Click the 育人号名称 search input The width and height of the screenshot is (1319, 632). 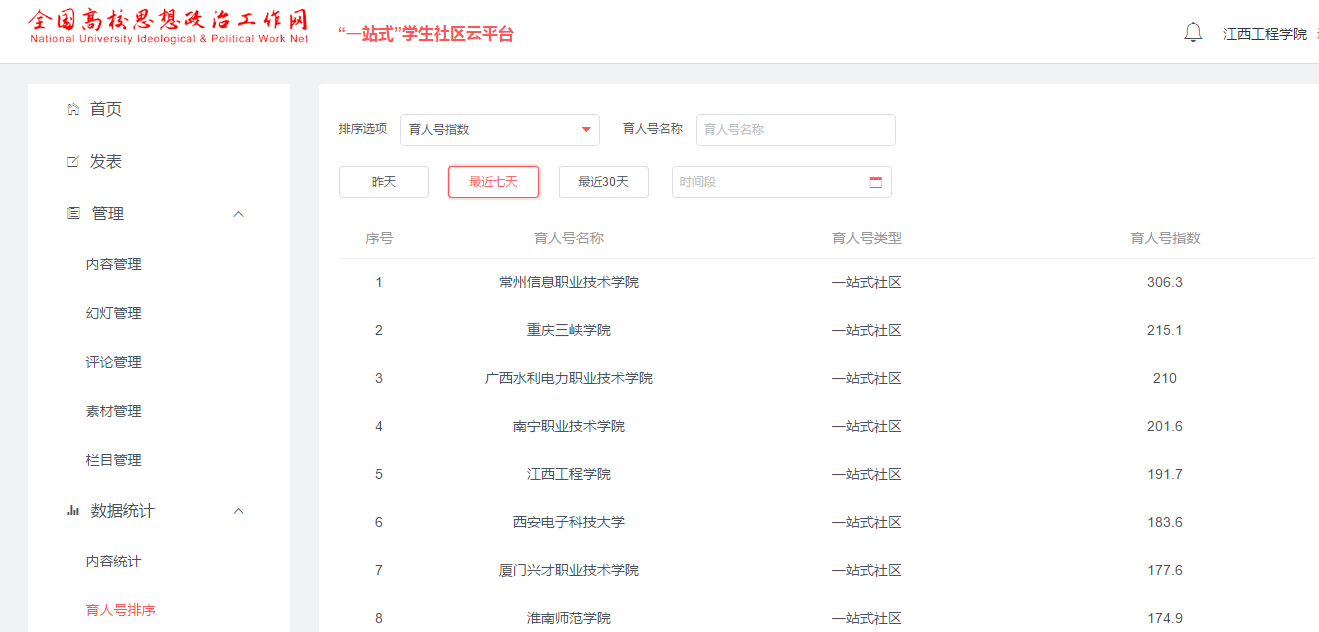795,129
